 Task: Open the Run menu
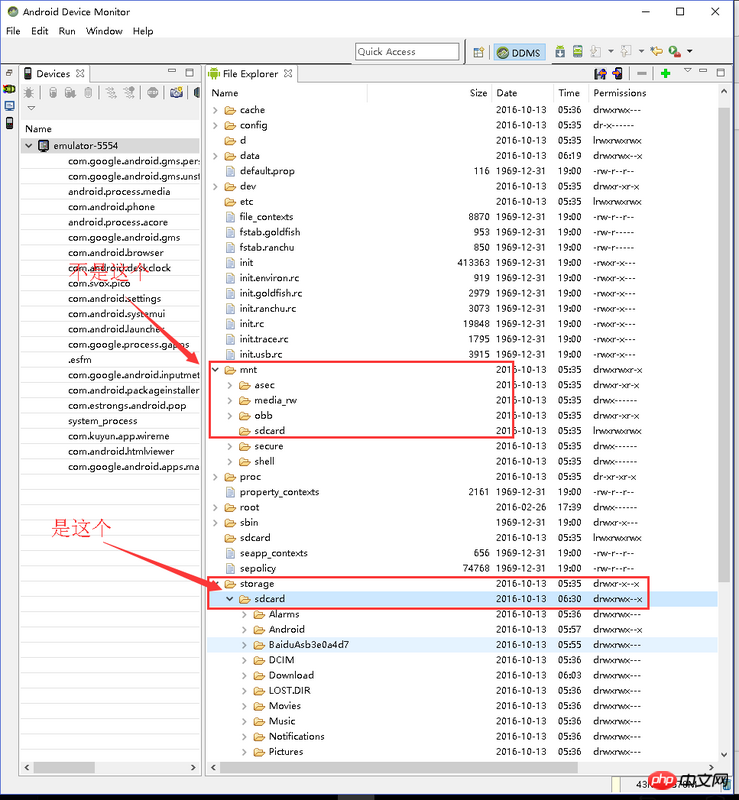click(x=67, y=31)
